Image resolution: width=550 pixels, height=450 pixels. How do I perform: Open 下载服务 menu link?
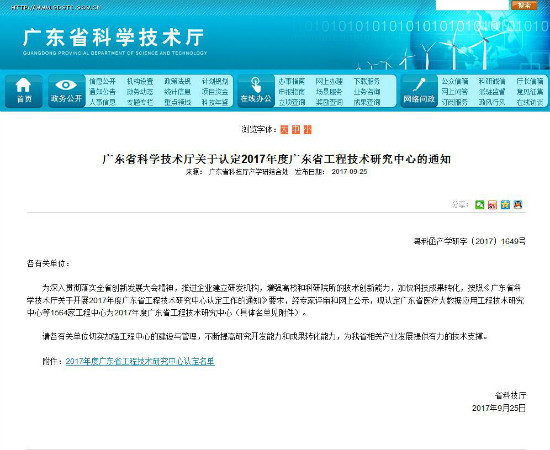click(x=367, y=81)
